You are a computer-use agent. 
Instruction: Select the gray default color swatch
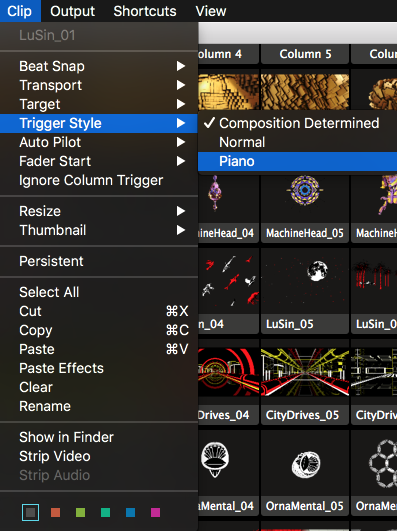(30, 512)
